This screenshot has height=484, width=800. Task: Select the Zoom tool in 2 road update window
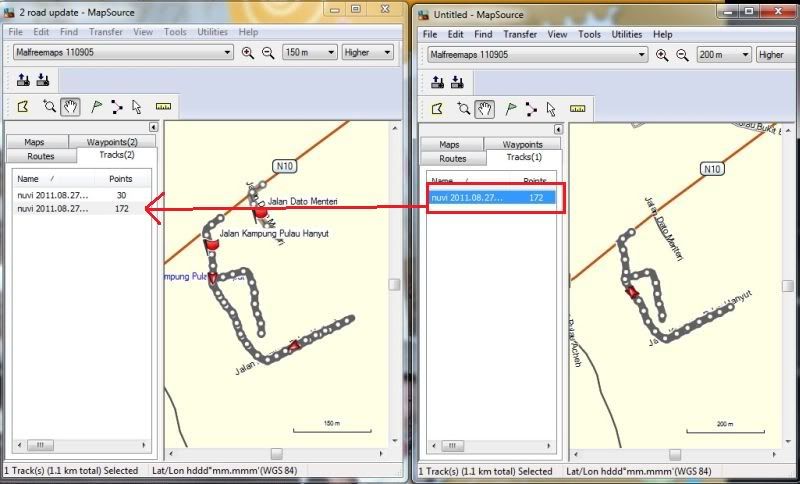[x=49, y=107]
